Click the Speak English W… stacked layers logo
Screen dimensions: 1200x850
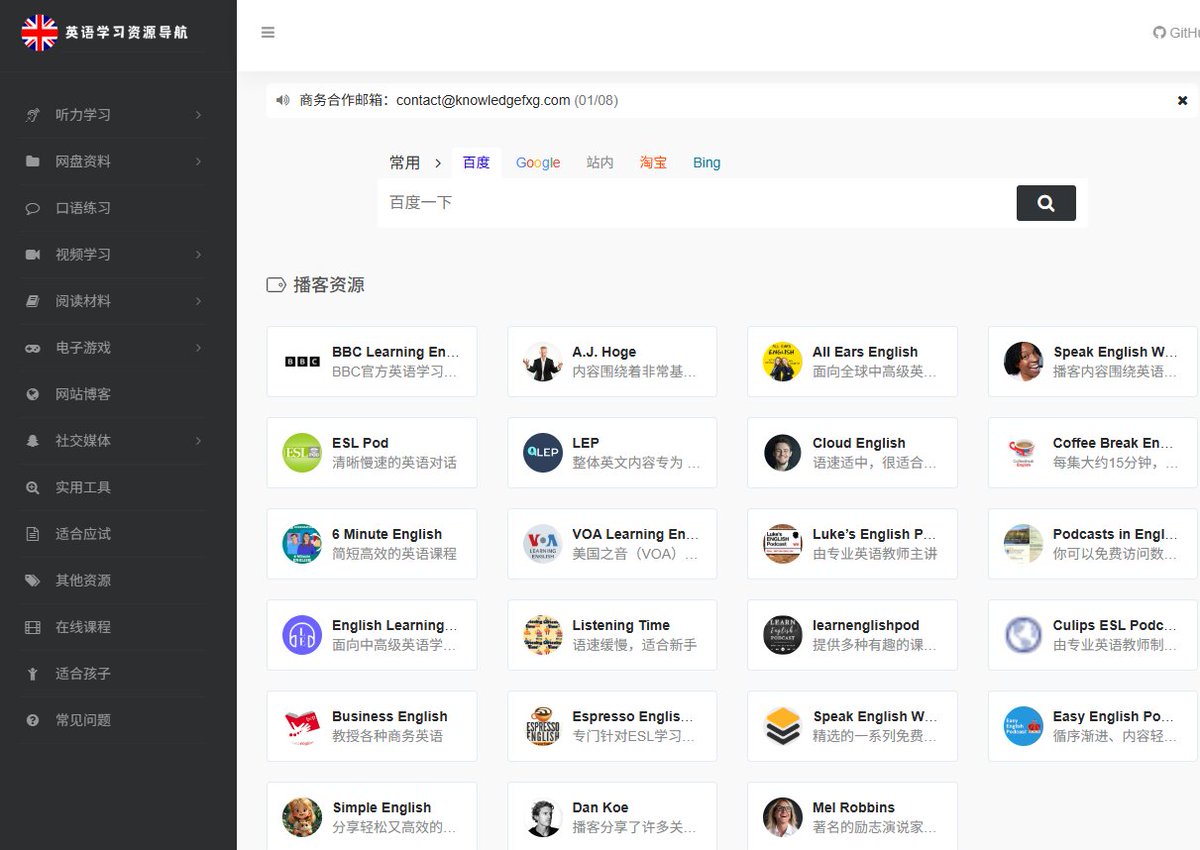[783, 726]
